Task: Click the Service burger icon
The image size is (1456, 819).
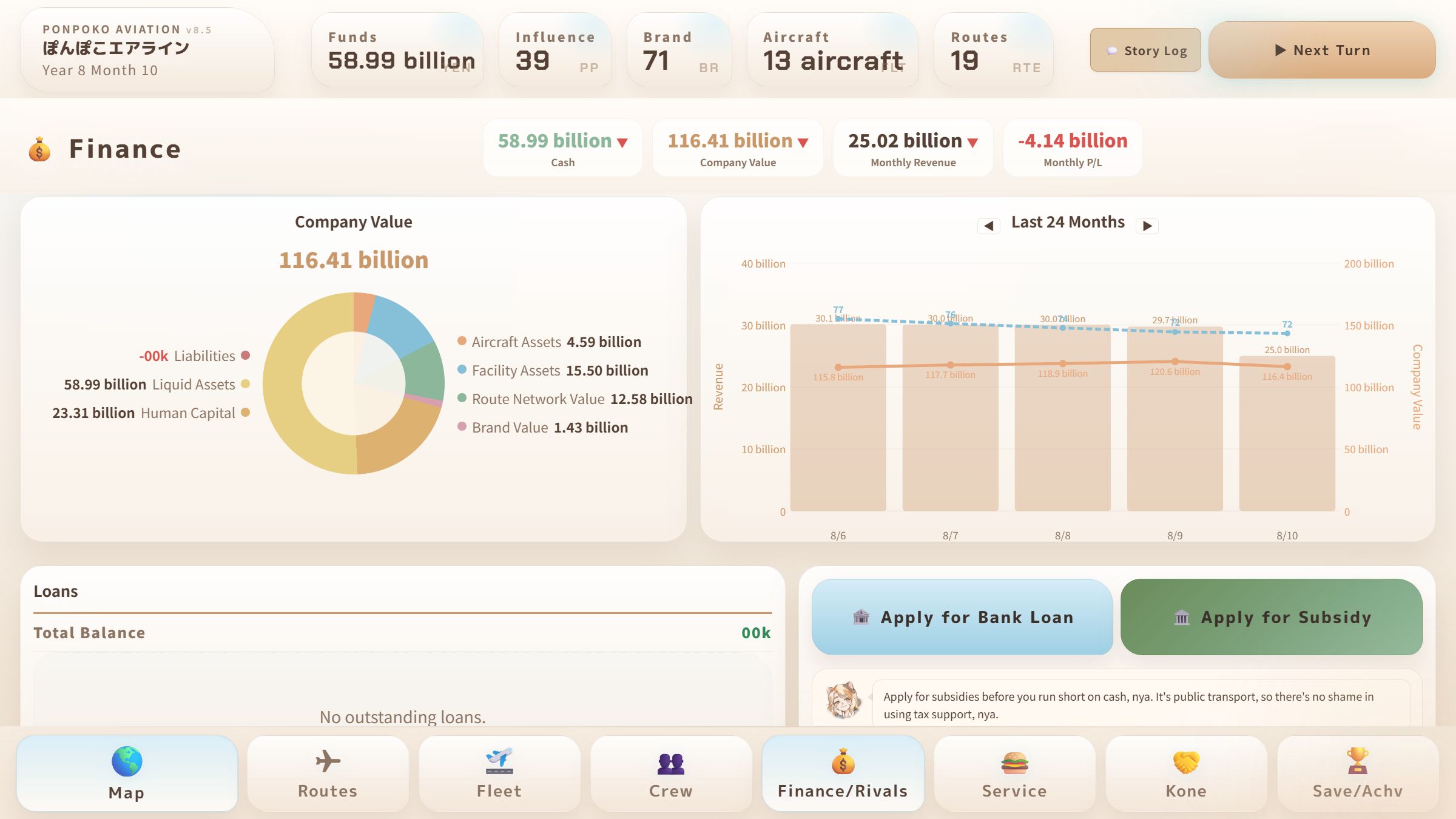Action: click(1014, 763)
